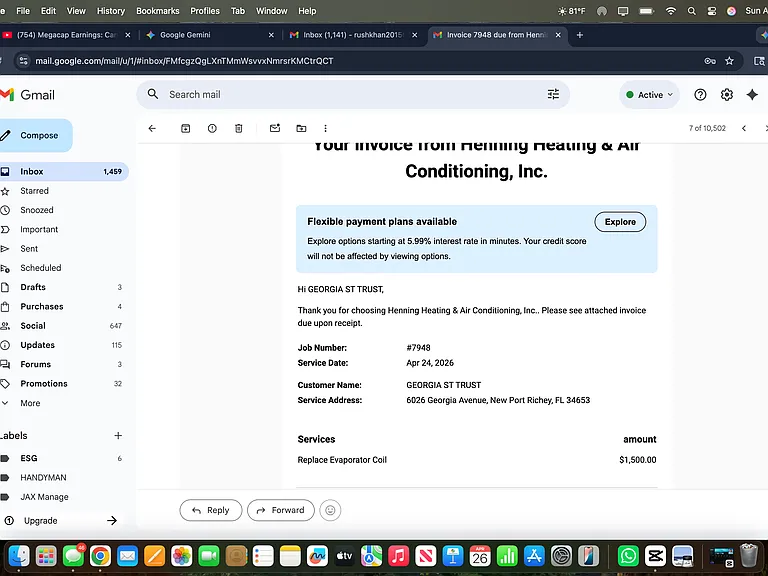Open Spotlight search in menu bar
Screen dimensions: 768x576
[x=692, y=11]
